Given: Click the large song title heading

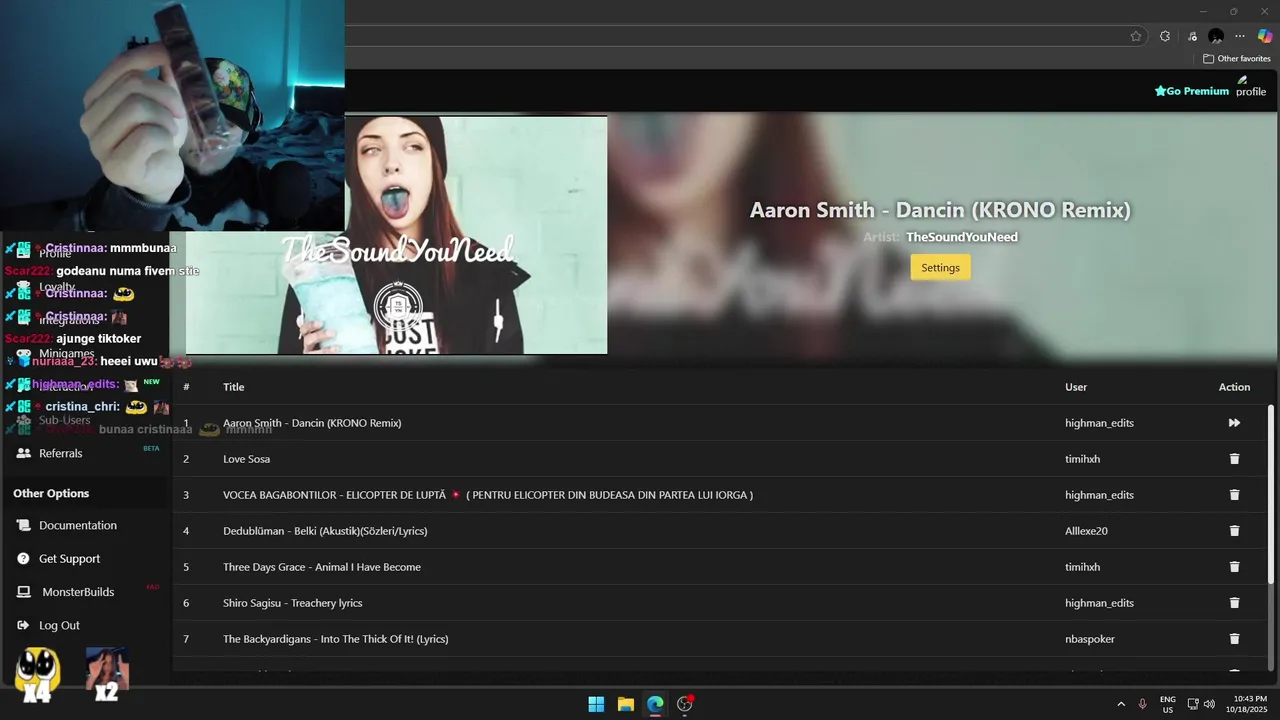Looking at the screenshot, I should pos(940,210).
